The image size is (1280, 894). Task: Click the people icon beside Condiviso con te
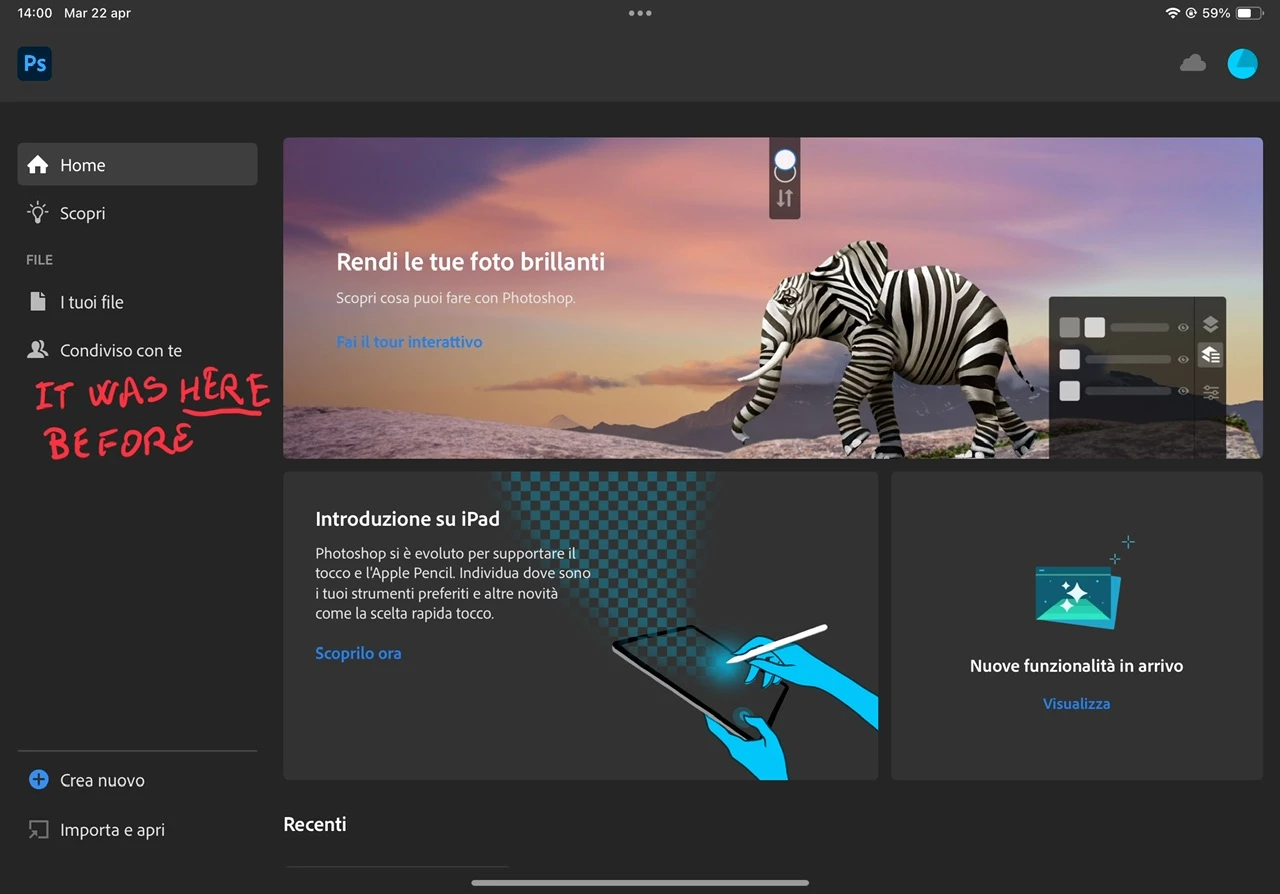[38, 350]
